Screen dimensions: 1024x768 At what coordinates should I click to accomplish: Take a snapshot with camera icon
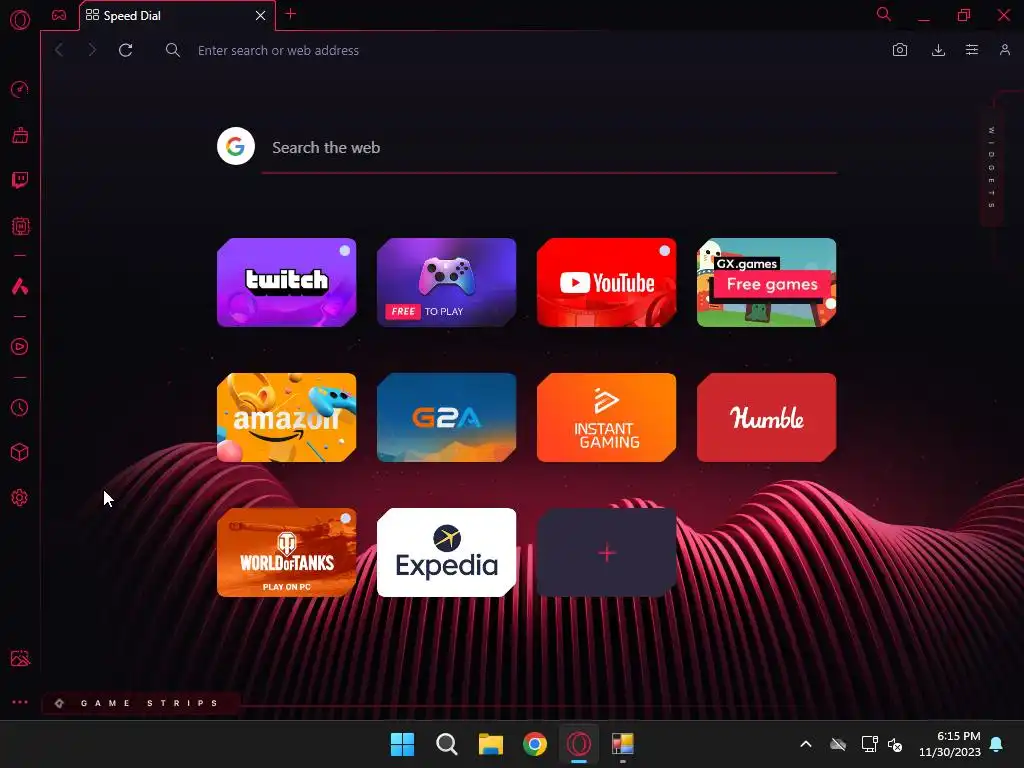[x=900, y=50]
